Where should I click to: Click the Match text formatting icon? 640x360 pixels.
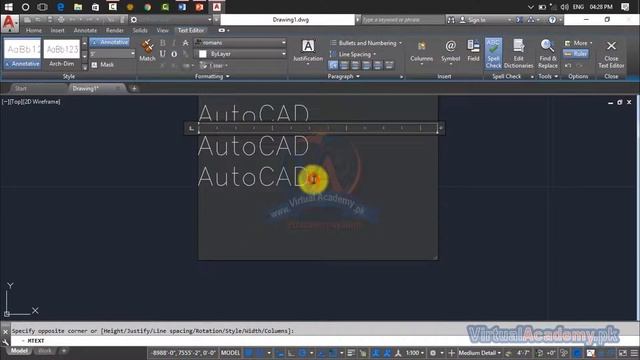(147, 51)
